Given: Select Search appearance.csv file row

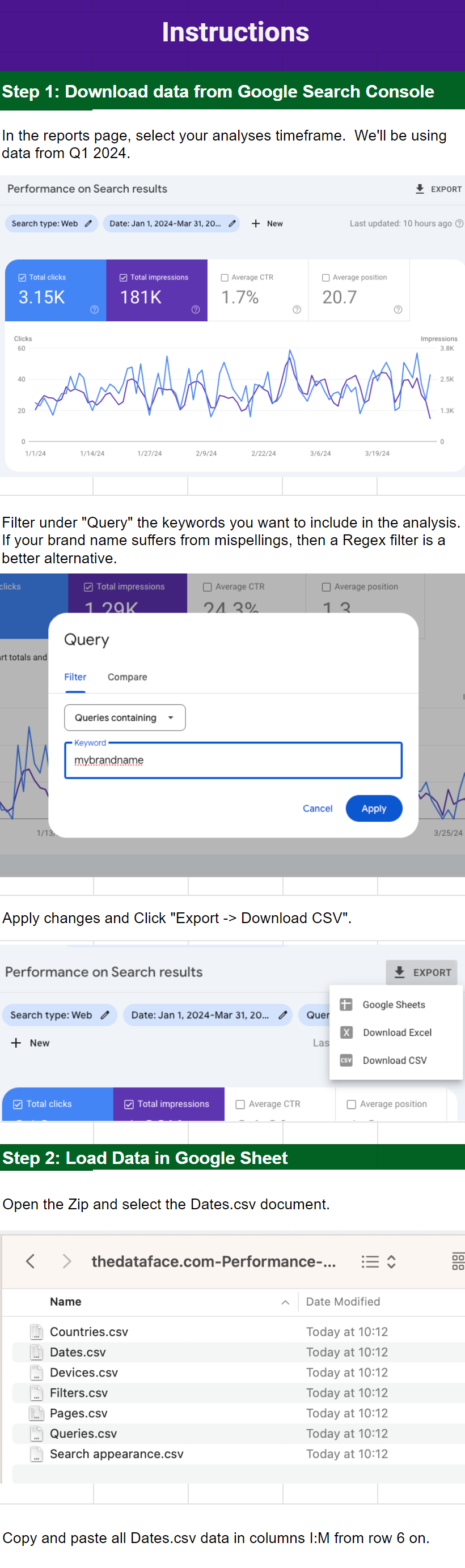Looking at the screenshot, I should point(238,1454).
